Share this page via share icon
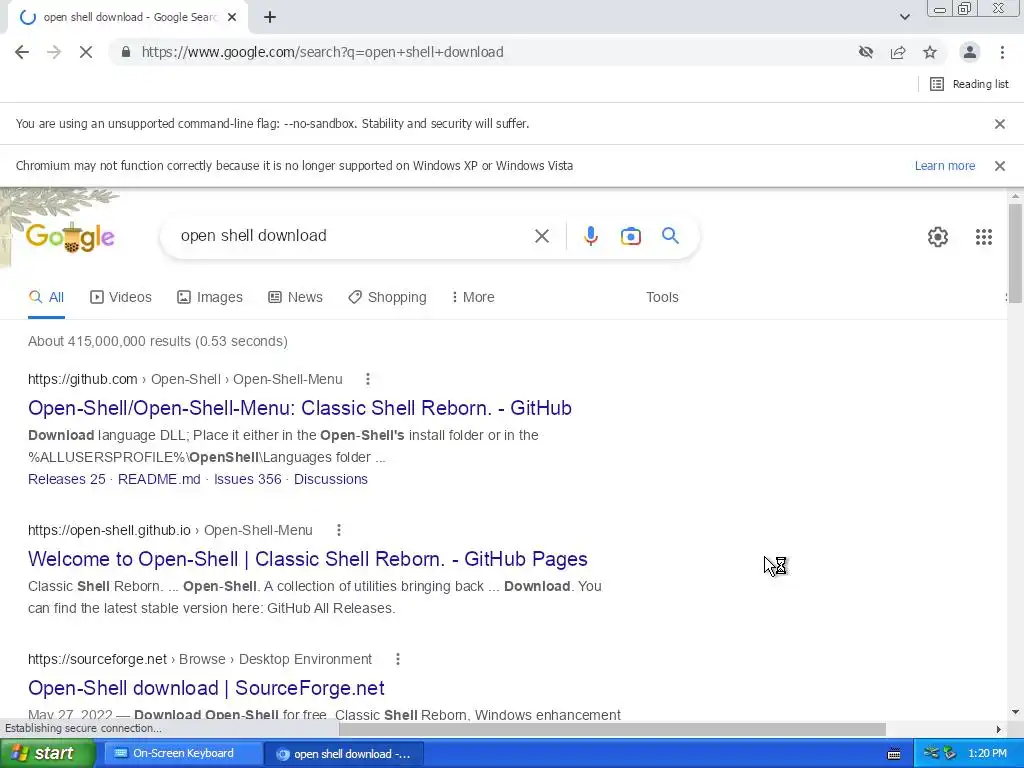This screenshot has width=1024, height=768. pyautogui.click(x=898, y=52)
